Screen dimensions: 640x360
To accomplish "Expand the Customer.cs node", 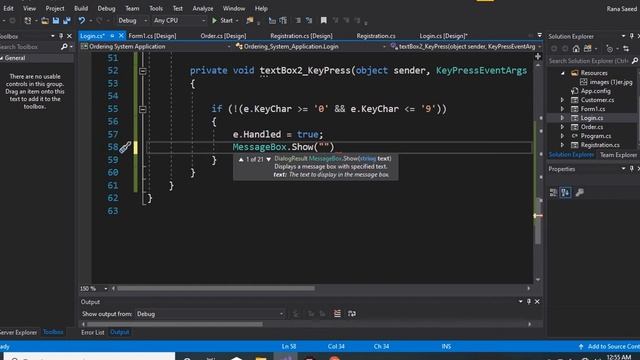I will [x=562, y=100].
